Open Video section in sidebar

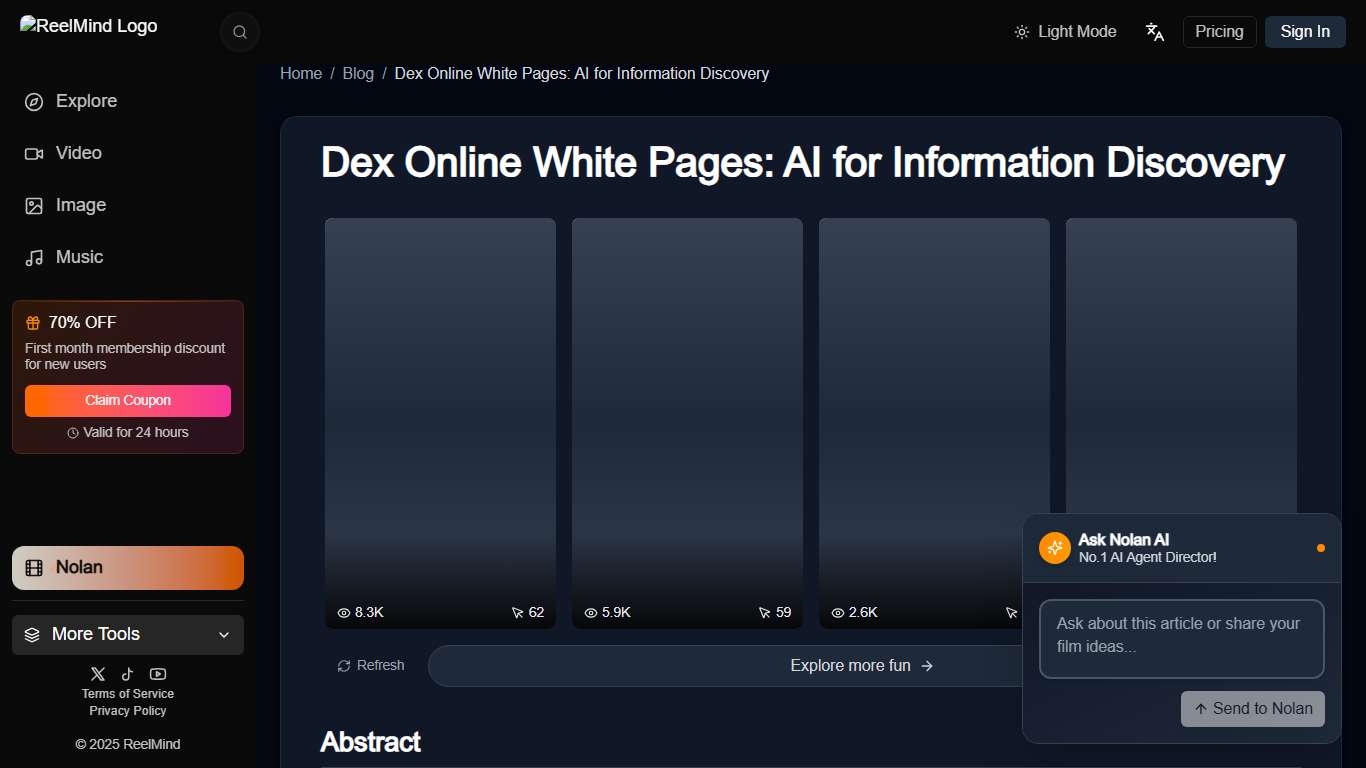click(78, 153)
